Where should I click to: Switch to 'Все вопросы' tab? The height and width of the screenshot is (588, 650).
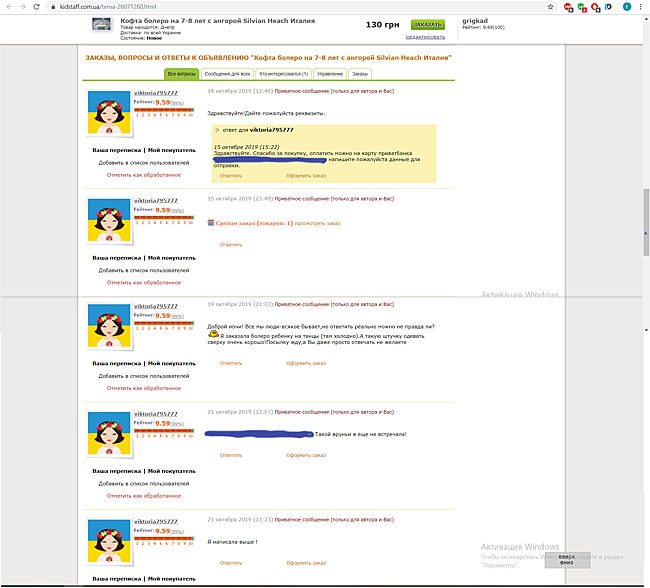[x=182, y=74]
